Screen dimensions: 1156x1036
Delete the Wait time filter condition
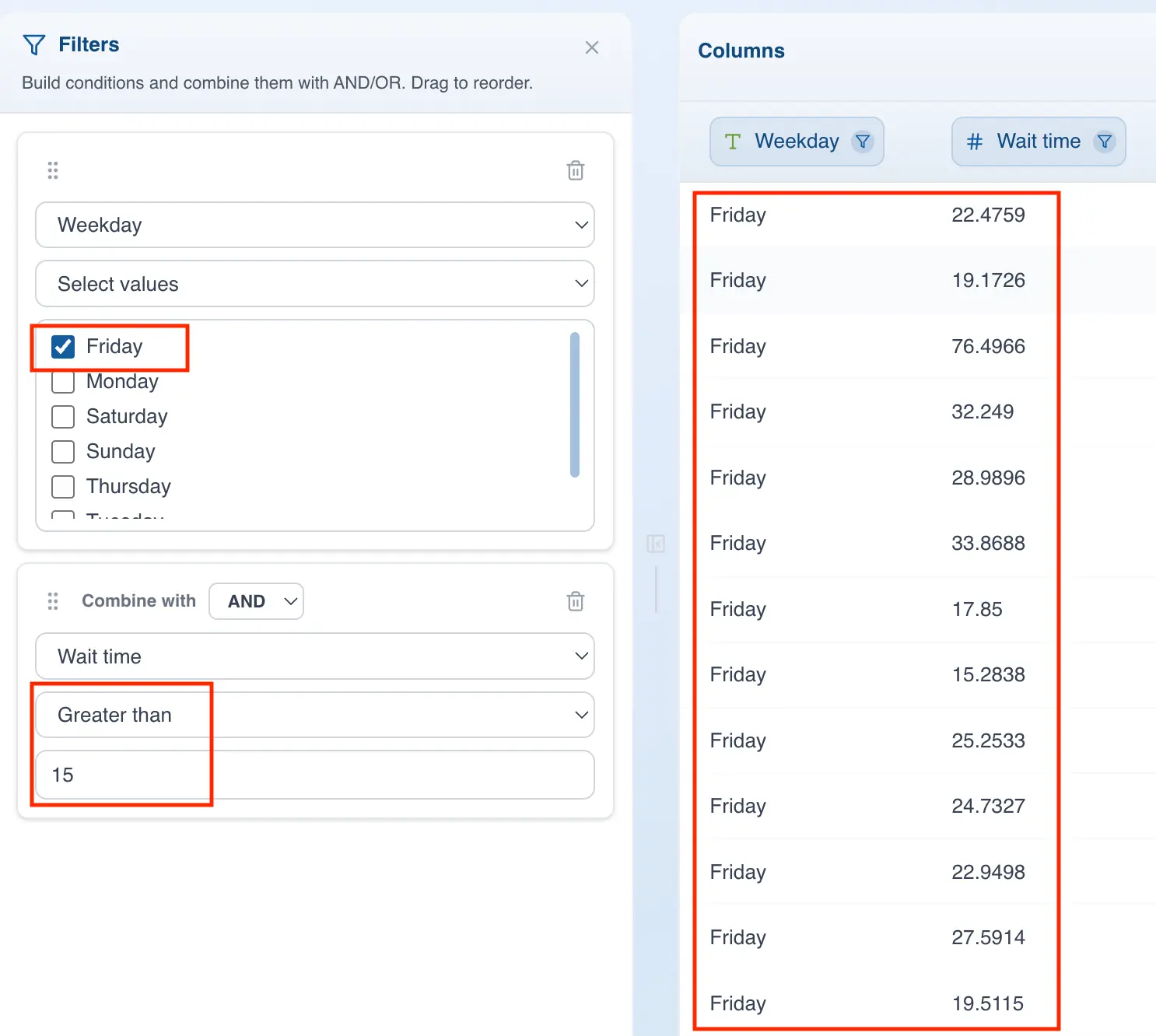(x=575, y=601)
